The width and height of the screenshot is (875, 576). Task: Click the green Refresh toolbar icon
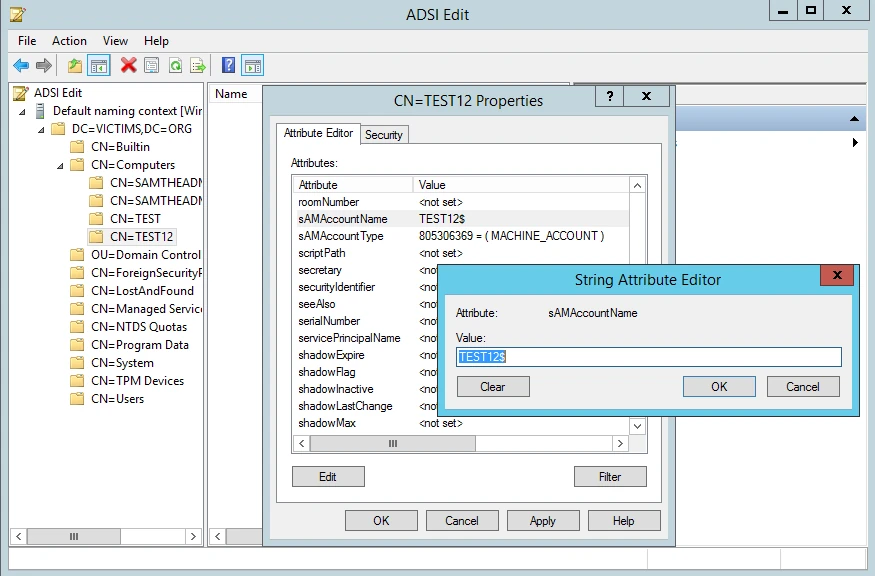click(175, 66)
